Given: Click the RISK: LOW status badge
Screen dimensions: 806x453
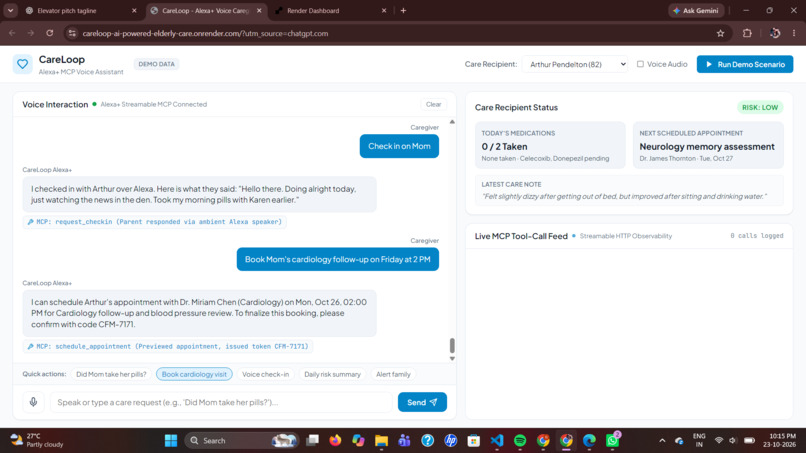Looking at the screenshot, I should (760, 107).
